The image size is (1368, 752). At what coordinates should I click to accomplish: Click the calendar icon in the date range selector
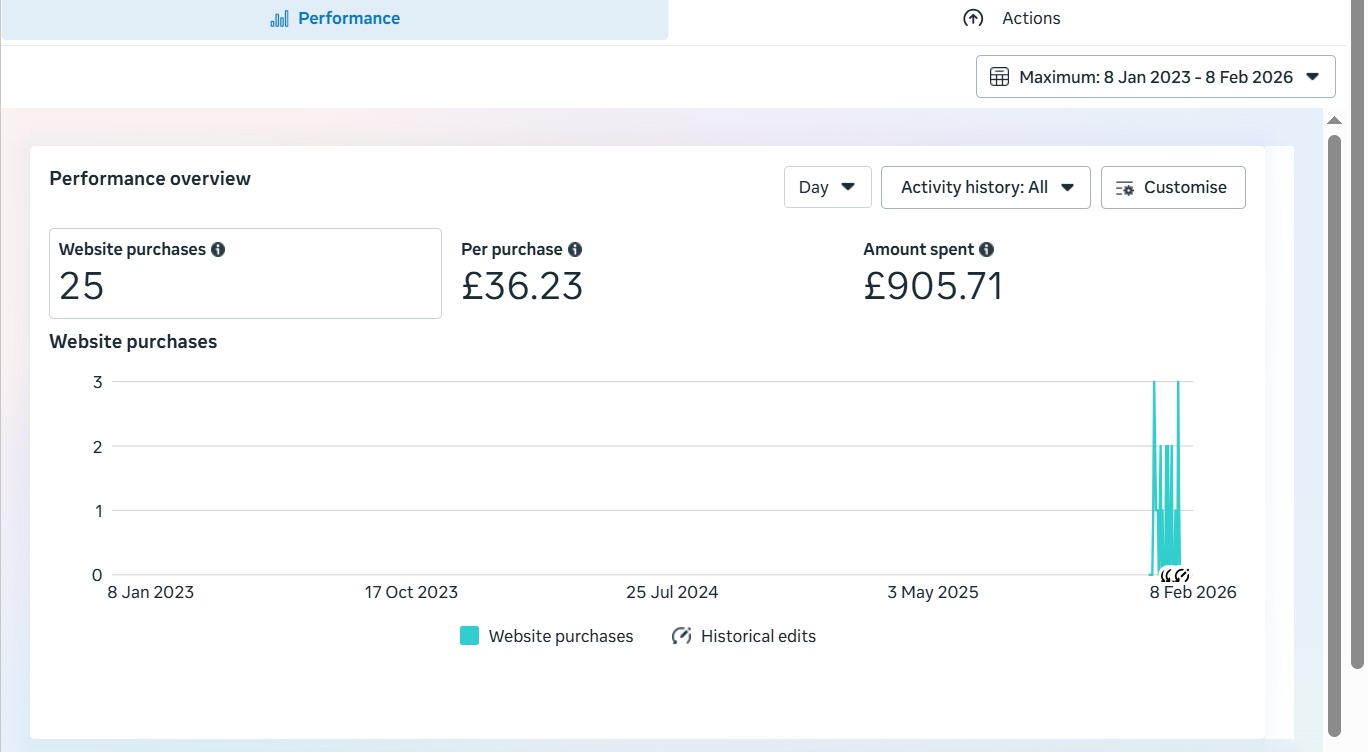(999, 77)
